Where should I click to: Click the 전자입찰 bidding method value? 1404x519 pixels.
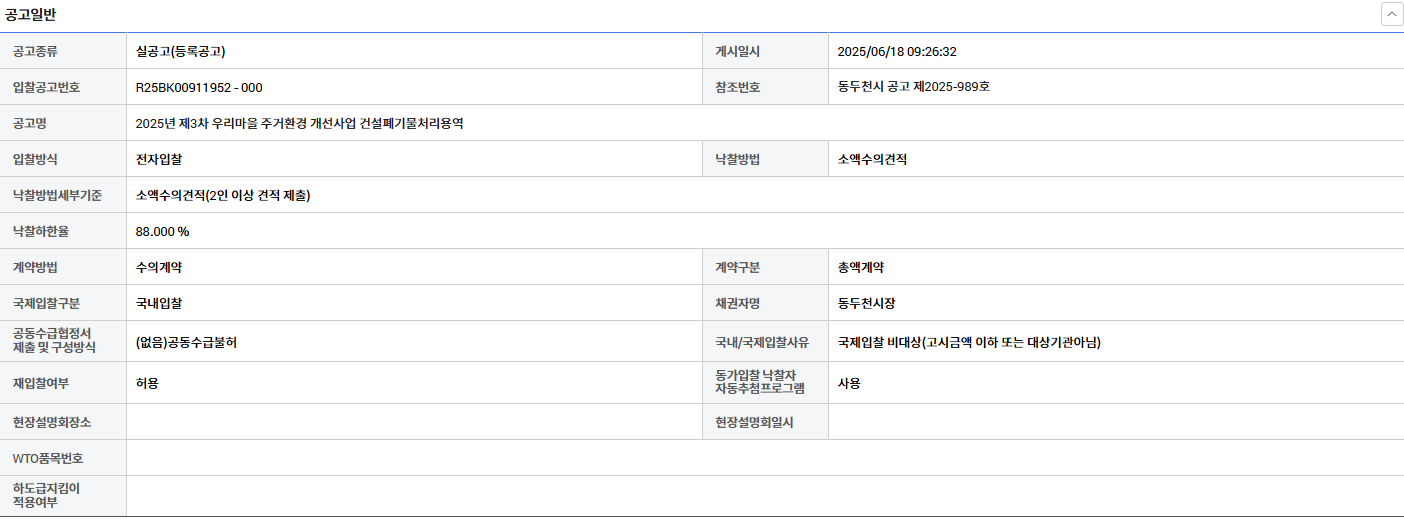(159, 159)
